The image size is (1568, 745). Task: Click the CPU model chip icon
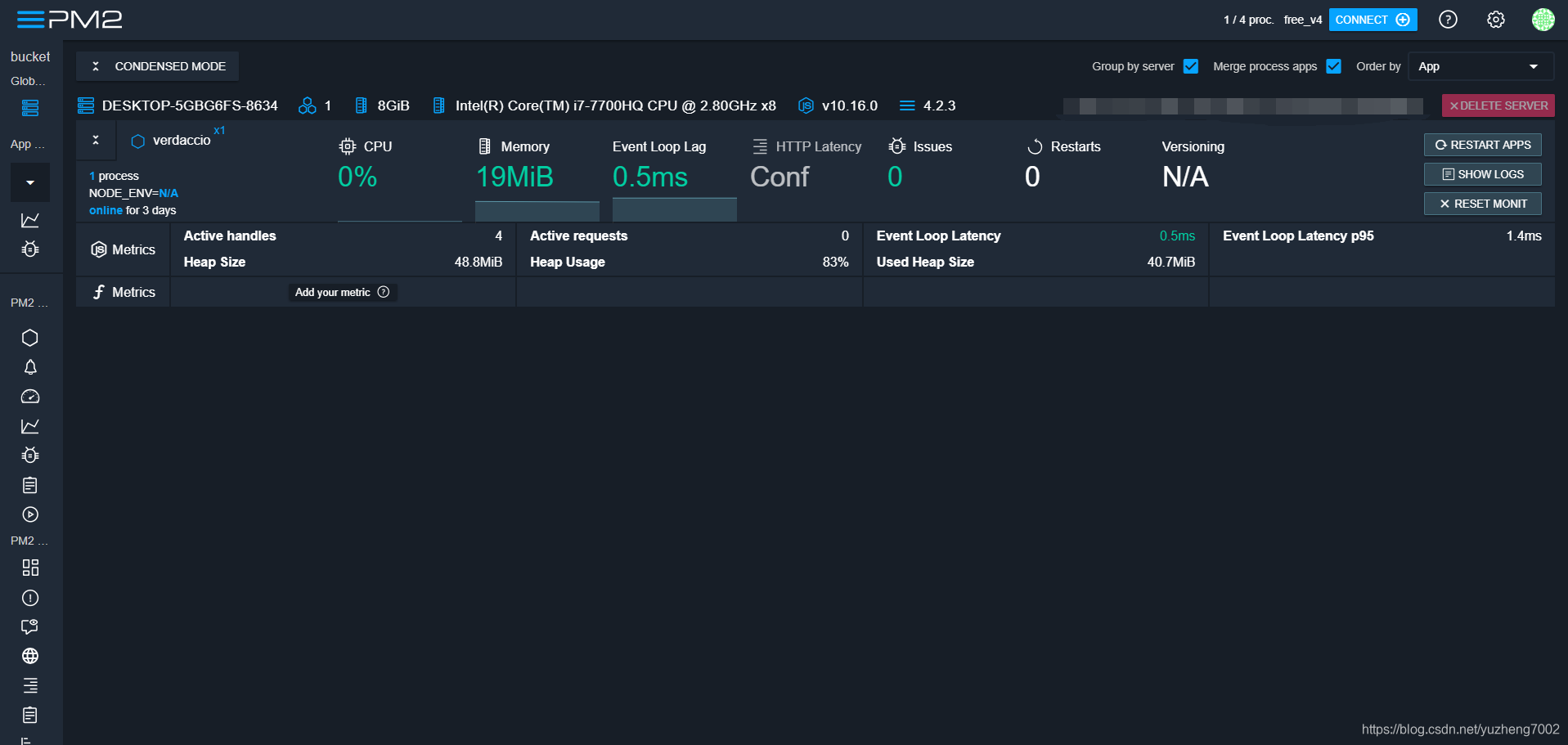pos(439,105)
